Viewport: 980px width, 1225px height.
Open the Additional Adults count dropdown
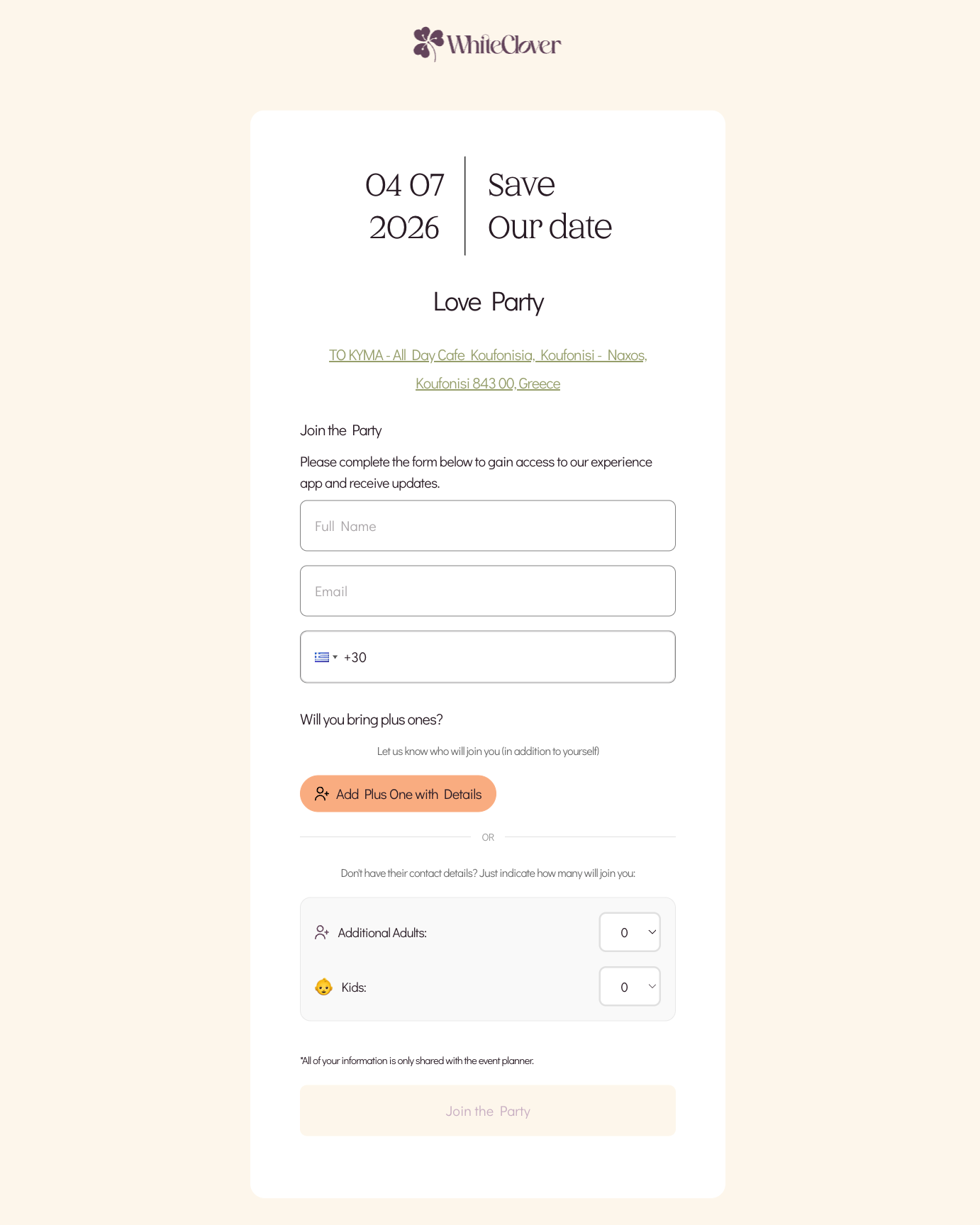[629, 932]
